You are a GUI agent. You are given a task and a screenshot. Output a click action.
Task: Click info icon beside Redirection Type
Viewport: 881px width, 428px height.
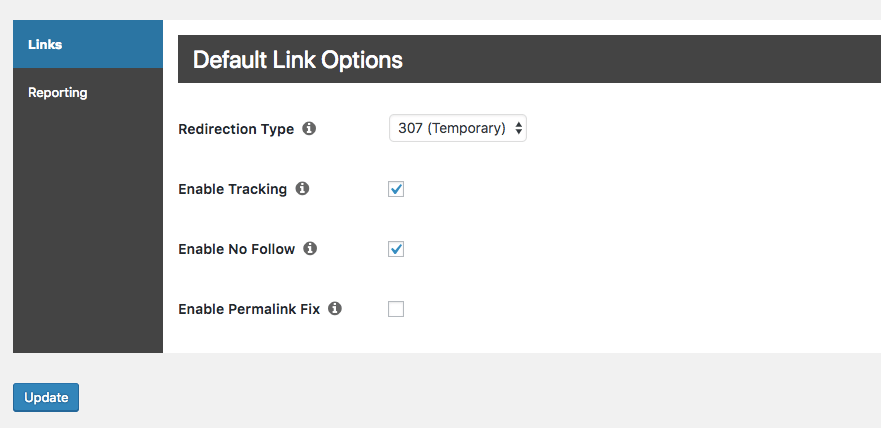(309, 129)
